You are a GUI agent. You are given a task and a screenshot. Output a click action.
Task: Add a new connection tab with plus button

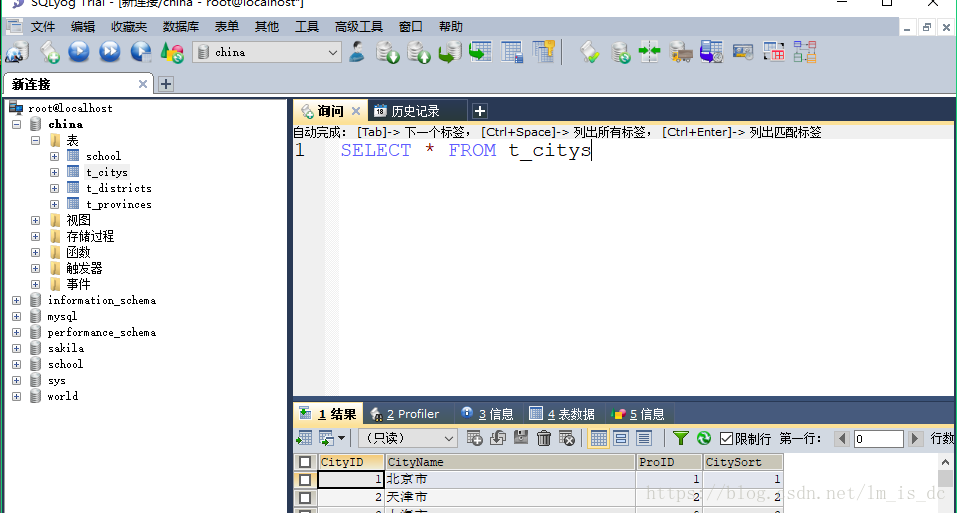166,84
